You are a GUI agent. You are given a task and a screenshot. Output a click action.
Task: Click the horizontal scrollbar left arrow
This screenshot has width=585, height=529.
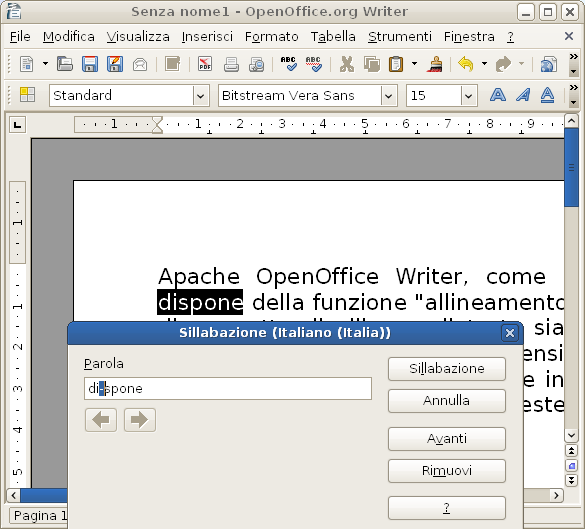point(14,495)
